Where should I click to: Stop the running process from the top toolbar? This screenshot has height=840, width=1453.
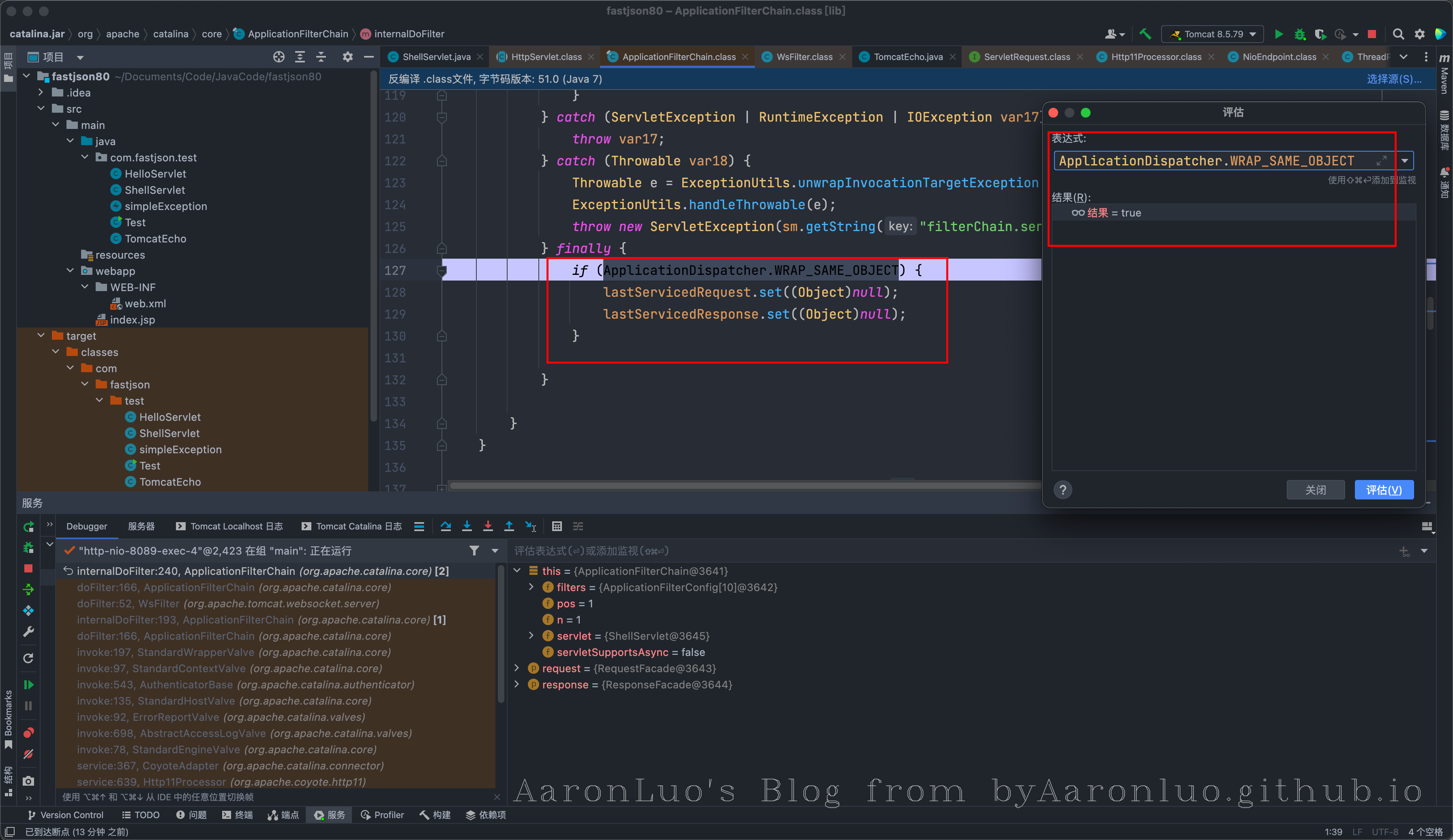[1372, 34]
